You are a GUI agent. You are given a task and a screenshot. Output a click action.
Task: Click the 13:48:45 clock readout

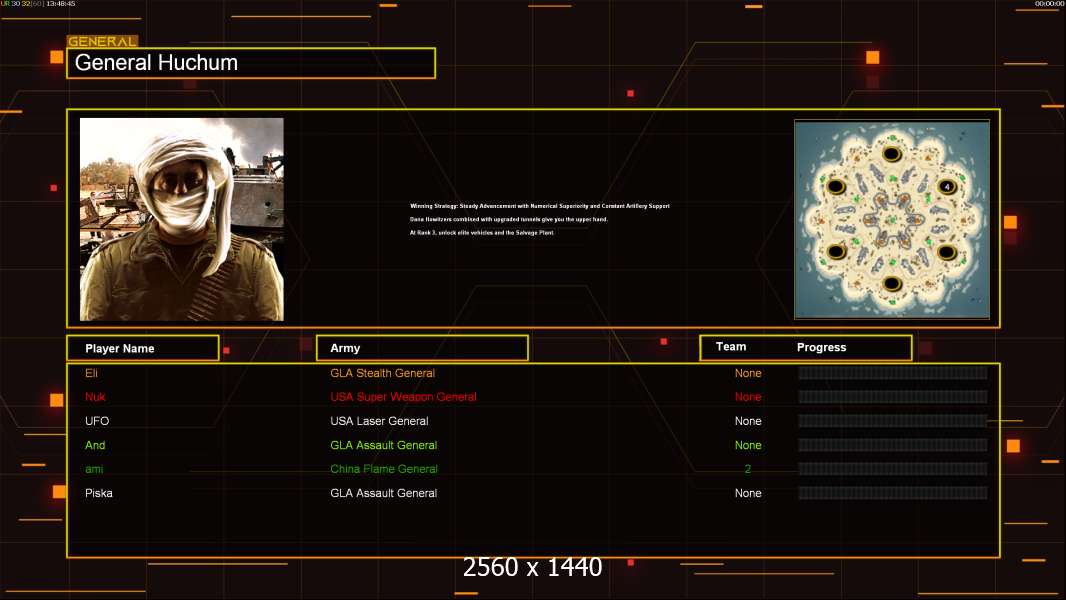[61, 4]
